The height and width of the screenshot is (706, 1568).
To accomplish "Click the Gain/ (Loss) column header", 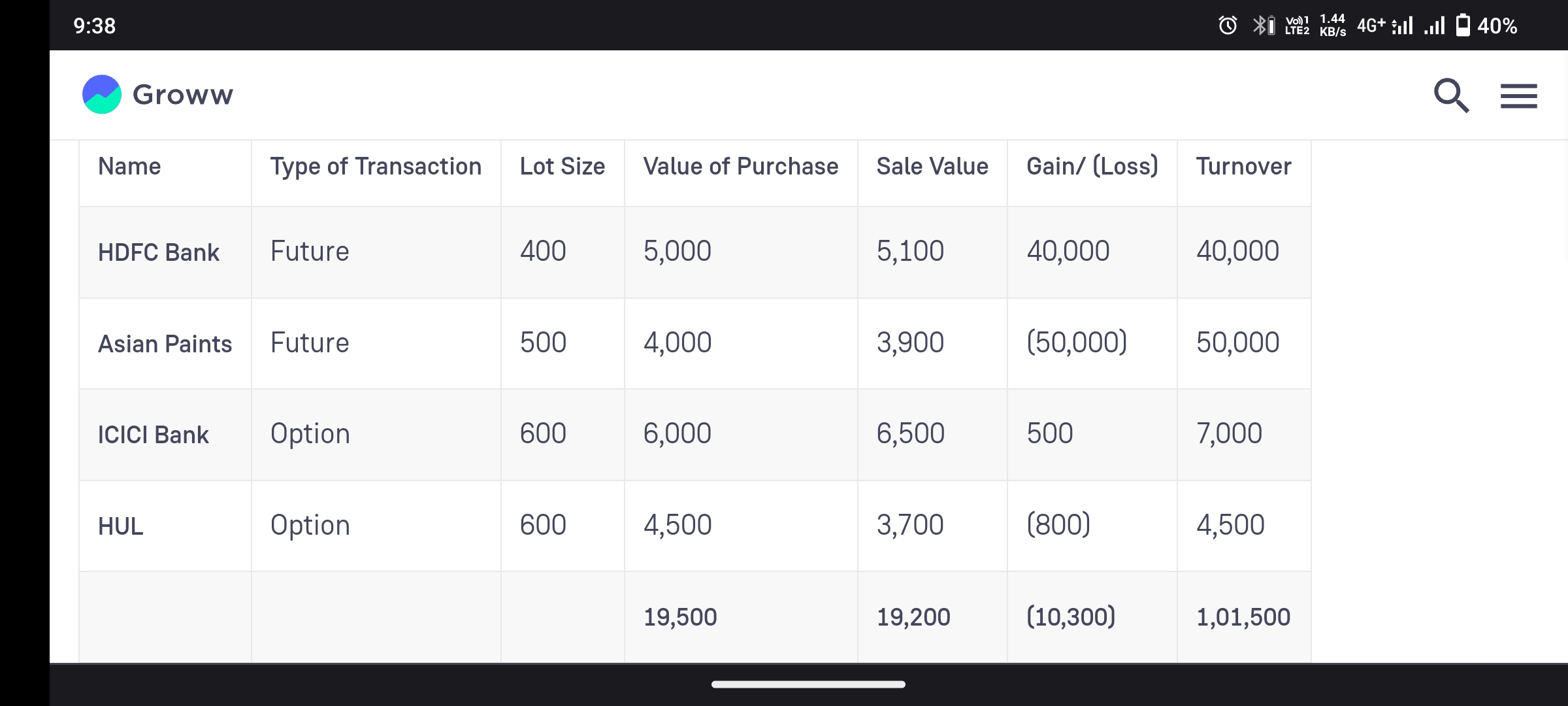I will click(x=1092, y=167).
